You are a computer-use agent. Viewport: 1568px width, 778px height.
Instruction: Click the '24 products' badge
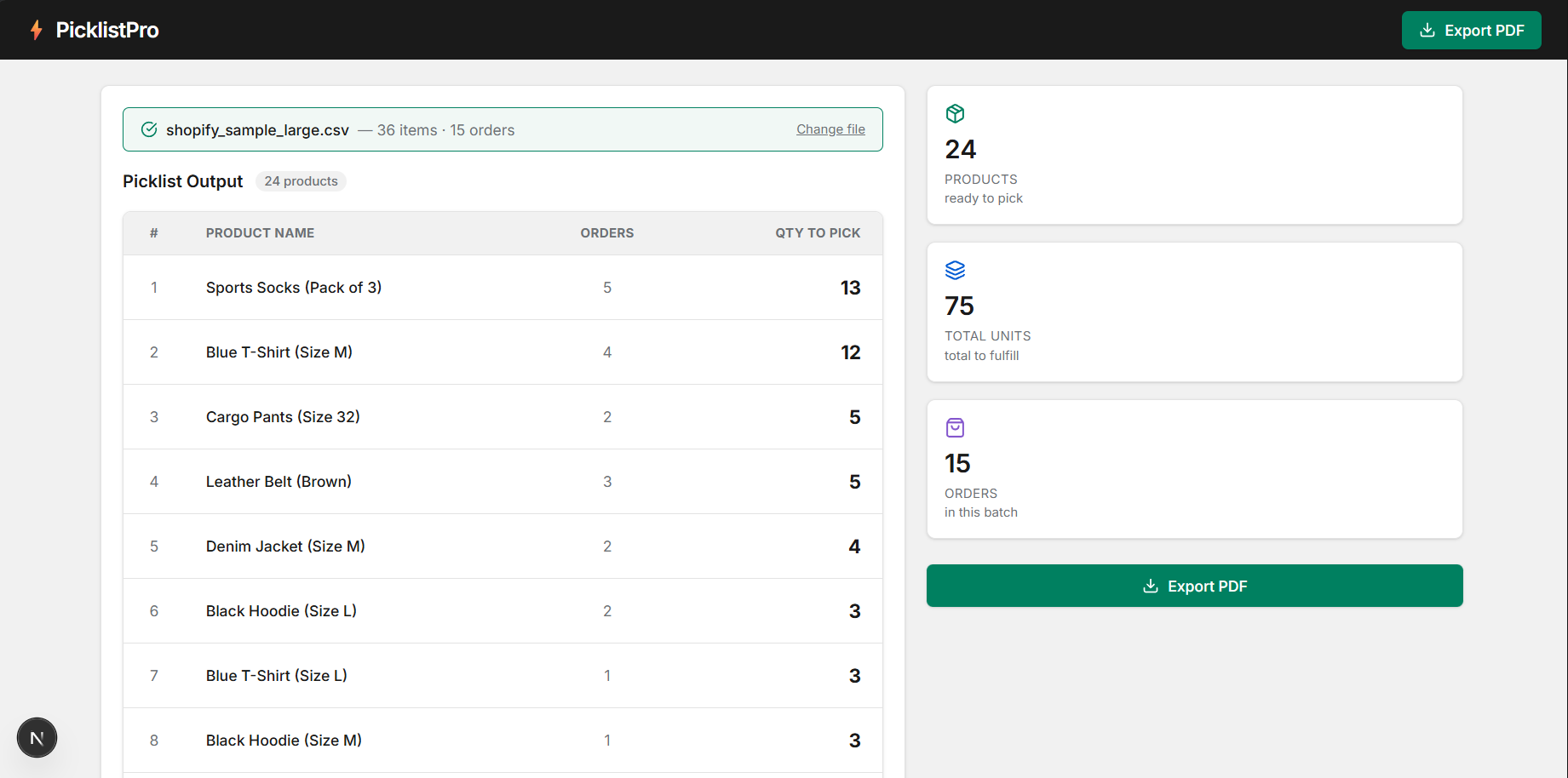coord(301,181)
